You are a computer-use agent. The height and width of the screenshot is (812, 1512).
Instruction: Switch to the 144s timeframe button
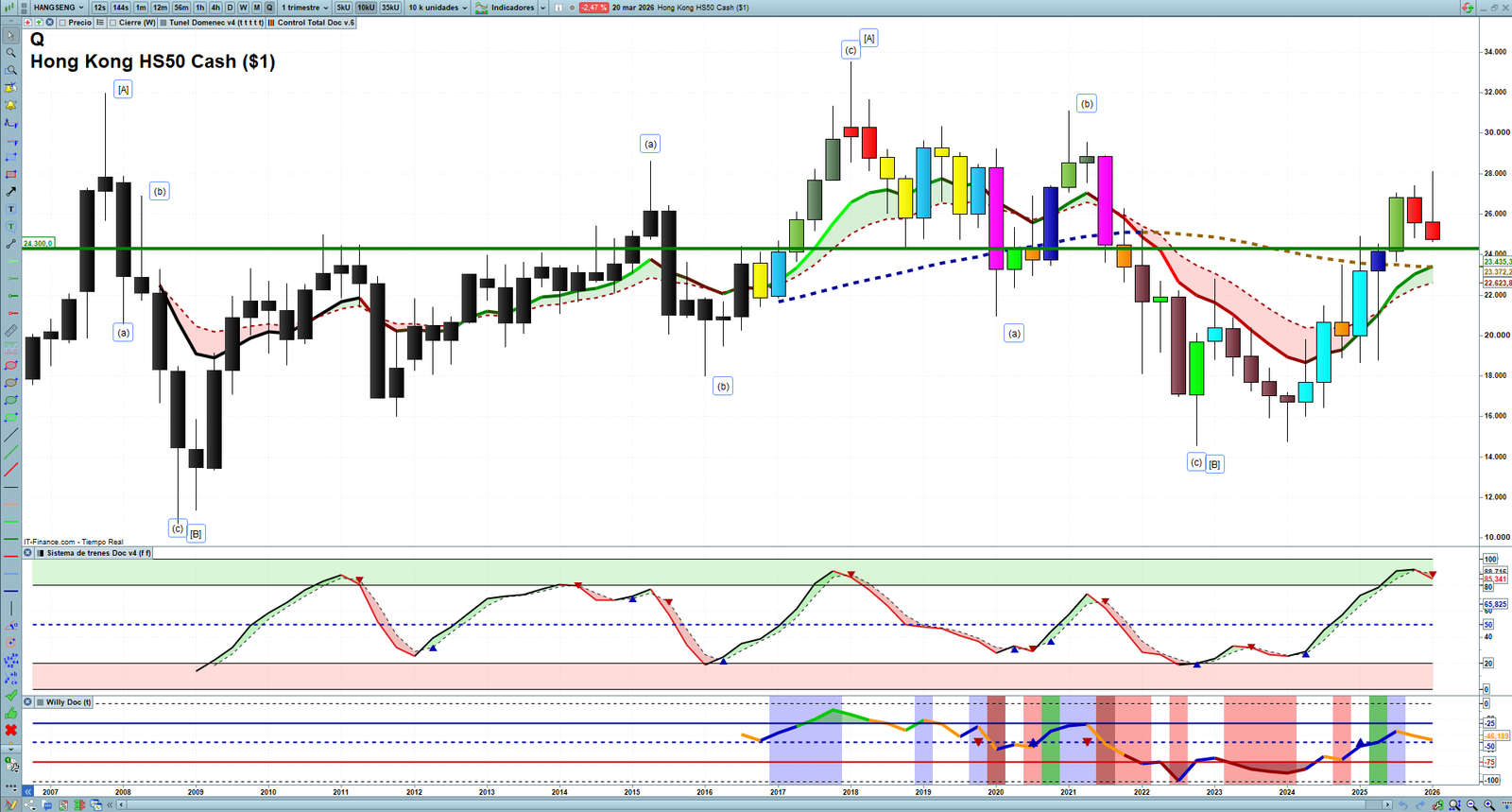[x=121, y=8]
